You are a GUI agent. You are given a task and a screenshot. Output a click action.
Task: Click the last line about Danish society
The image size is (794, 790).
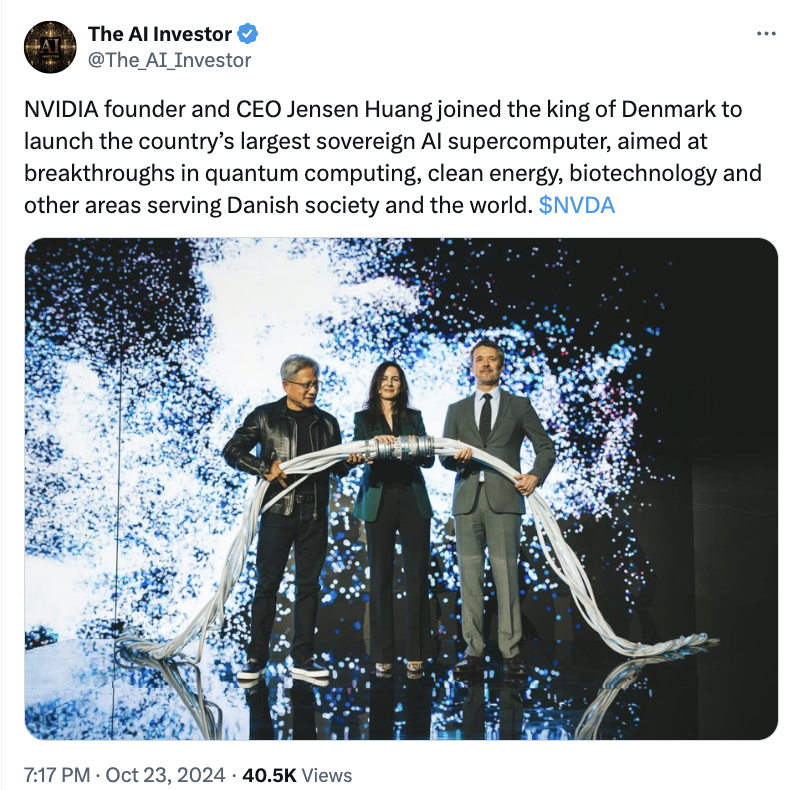(x=320, y=206)
